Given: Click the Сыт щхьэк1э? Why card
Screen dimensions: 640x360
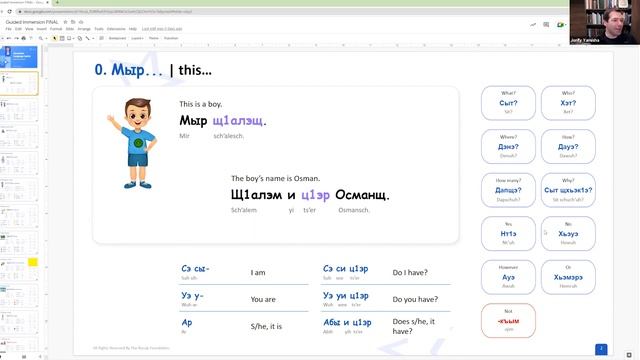Looking at the screenshot, I should (x=568, y=190).
